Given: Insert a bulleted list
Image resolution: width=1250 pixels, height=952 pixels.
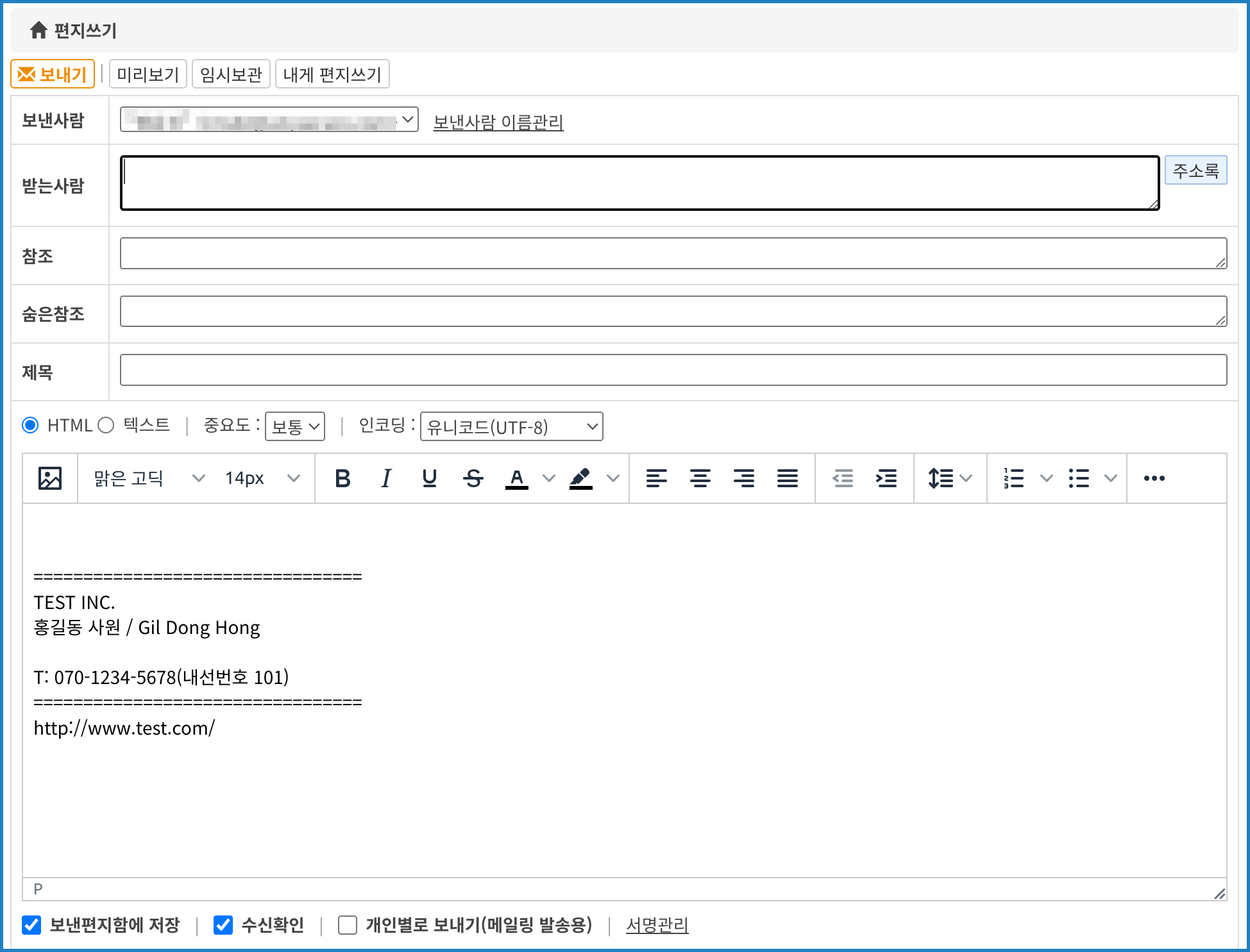Looking at the screenshot, I should pyautogui.click(x=1079, y=478).
